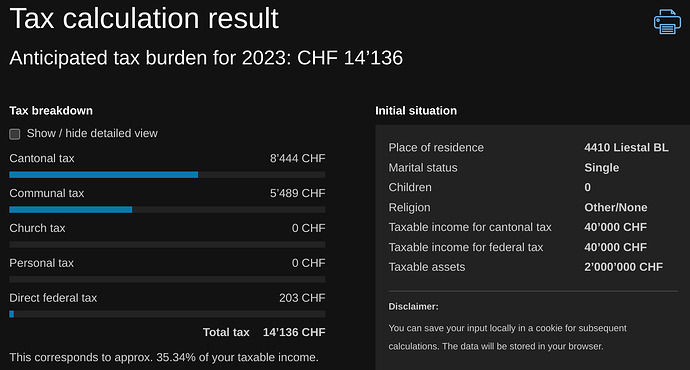Click the 35.34% of taxable income sentence
690x370 pixels.
(164, 357)
